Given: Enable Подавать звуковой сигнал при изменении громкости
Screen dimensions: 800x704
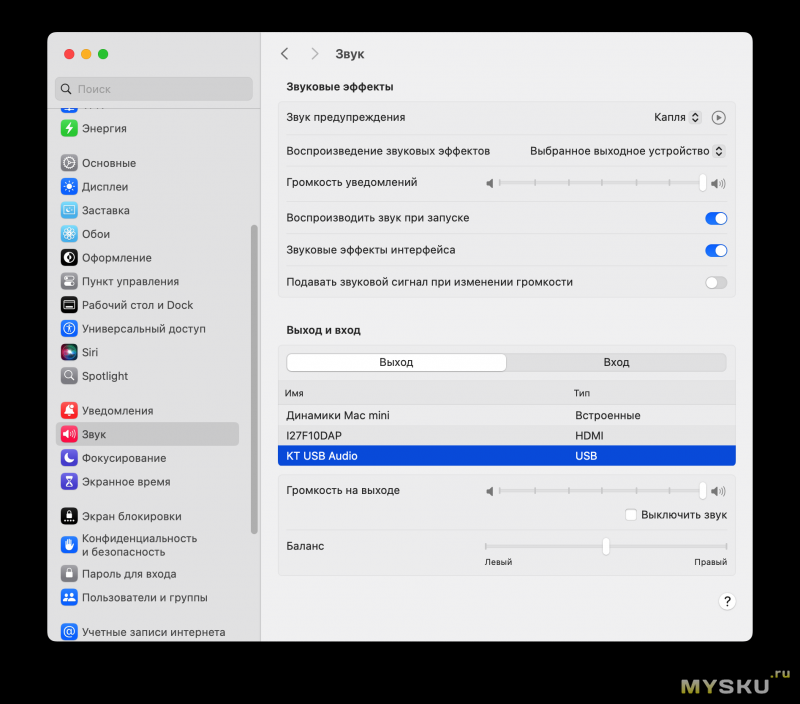Looking at the screenshot, I should [x=715, y=282].
